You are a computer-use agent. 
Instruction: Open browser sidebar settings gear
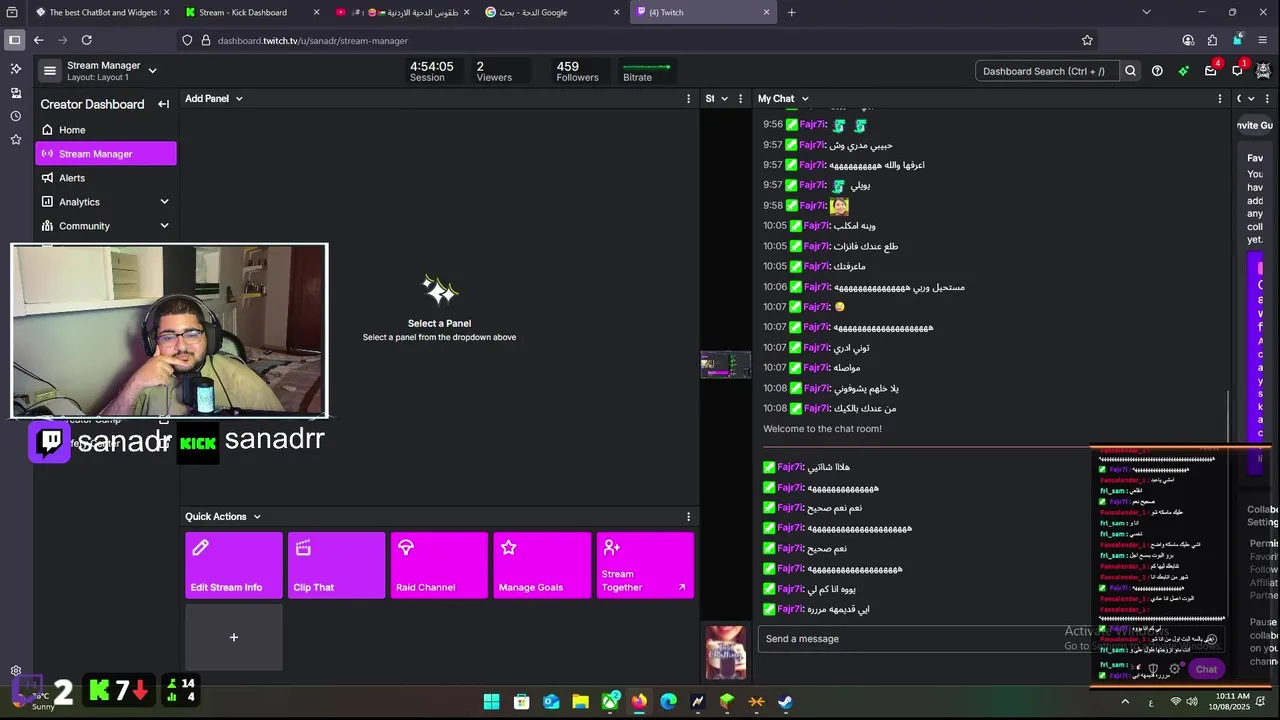click(15, 671)
